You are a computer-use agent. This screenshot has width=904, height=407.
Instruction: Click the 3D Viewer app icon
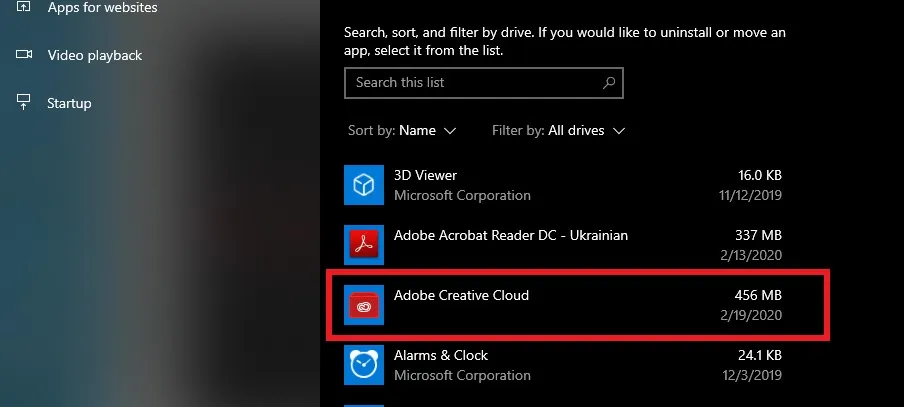pyautogui.click(x=364, y=184)
